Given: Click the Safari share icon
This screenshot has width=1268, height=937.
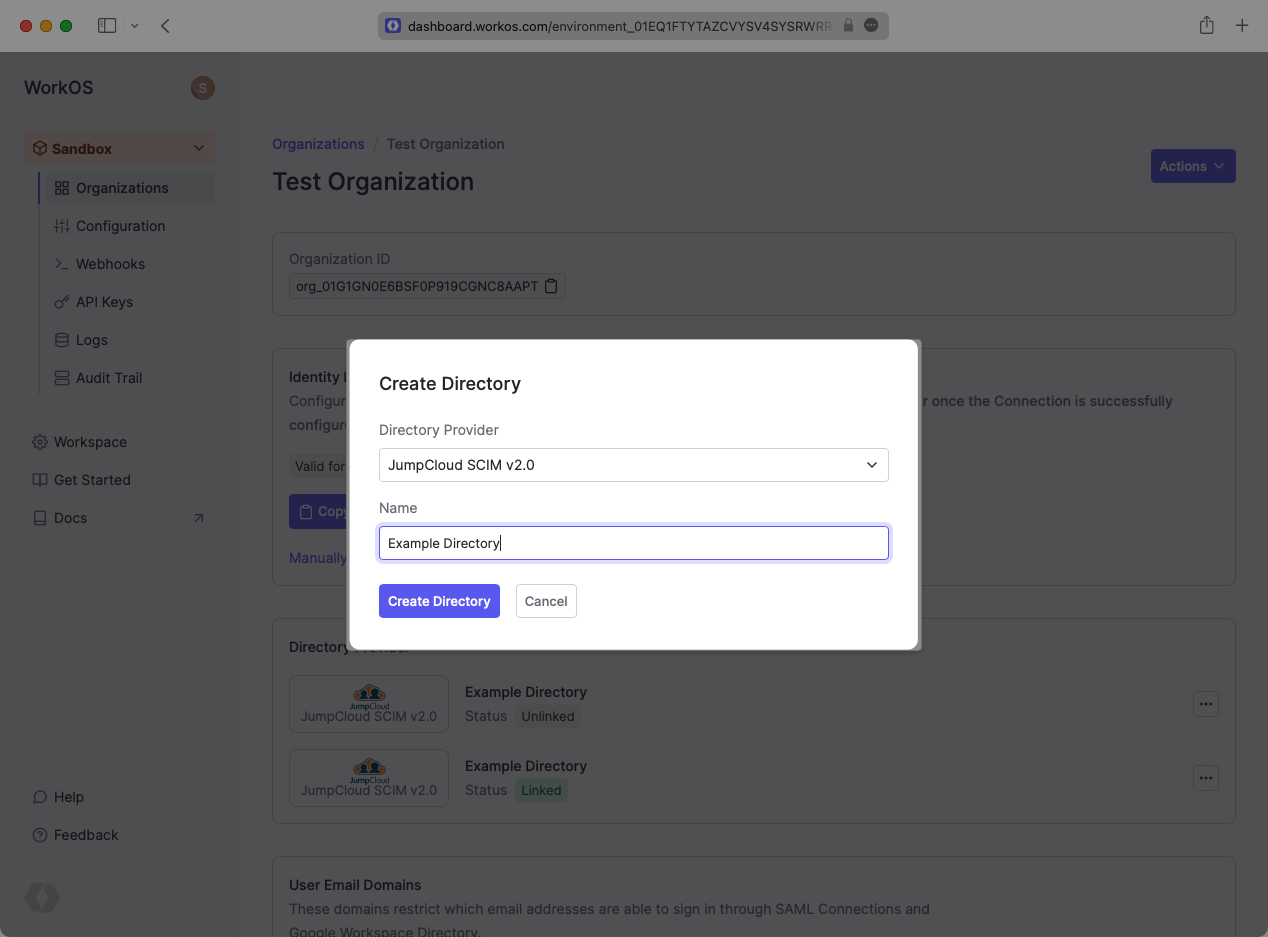Looking at the screenshot, I should (1207, 26).
